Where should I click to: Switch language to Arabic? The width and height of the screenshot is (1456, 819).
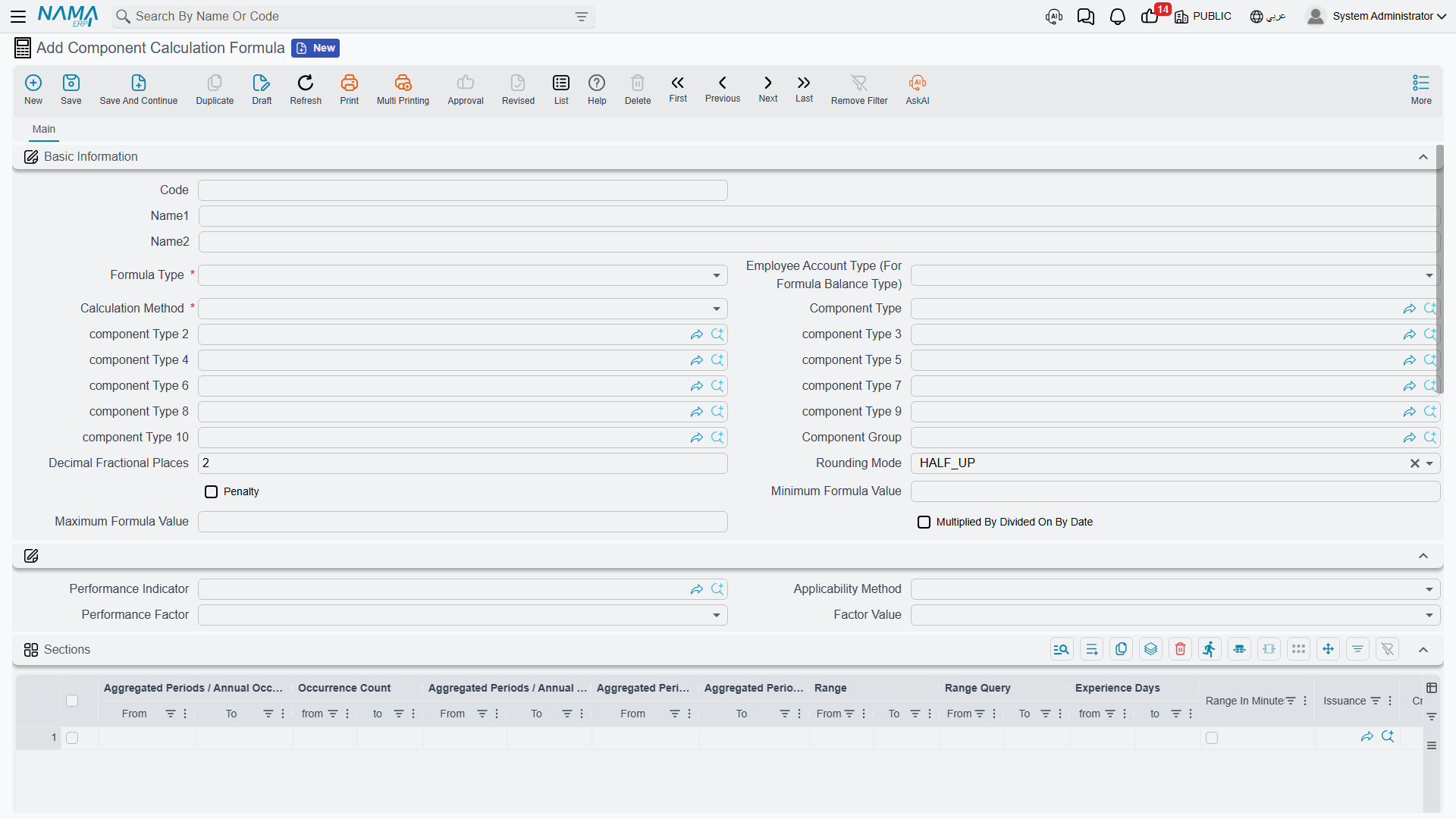pos(1268,16)
